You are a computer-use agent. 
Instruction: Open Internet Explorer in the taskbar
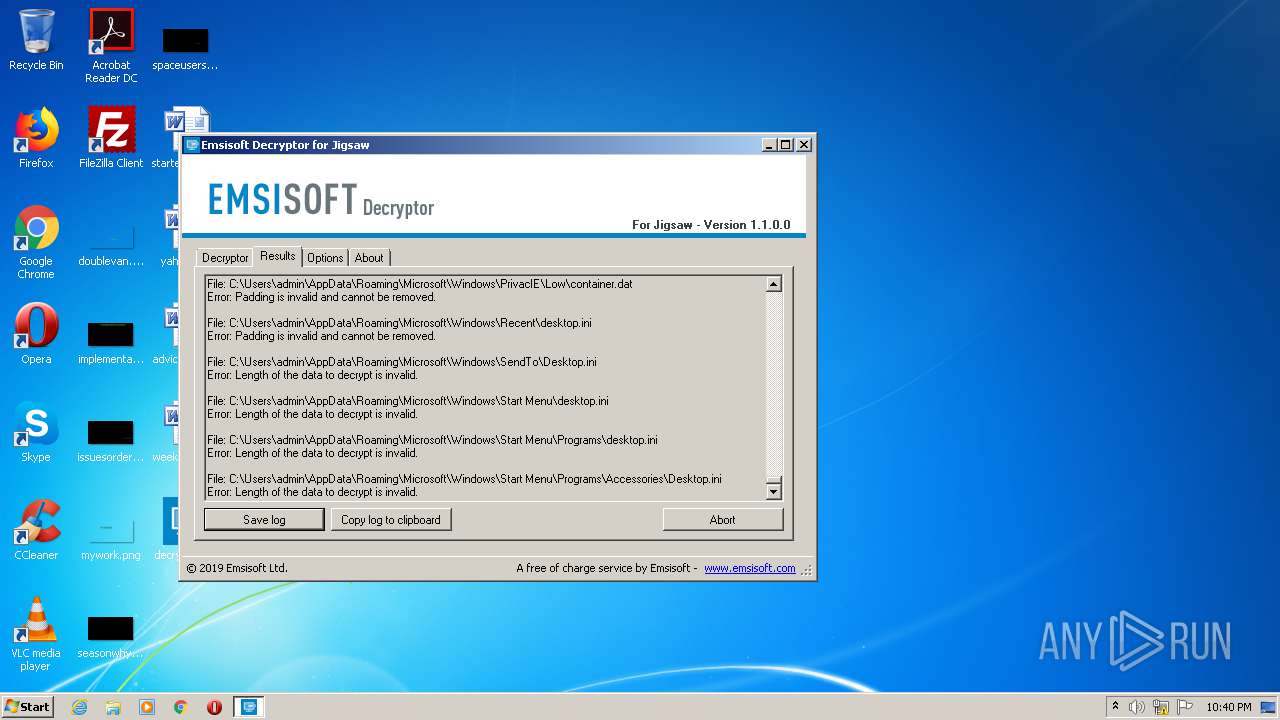[80, 707]
